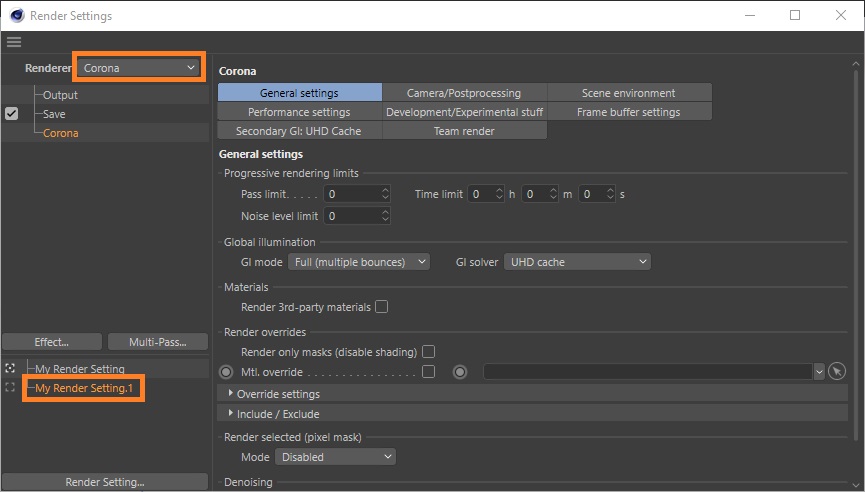This screenshot has width=865, height=492.
Task: Open the Mtl. override link field arrow
Action: pos(819,372)
